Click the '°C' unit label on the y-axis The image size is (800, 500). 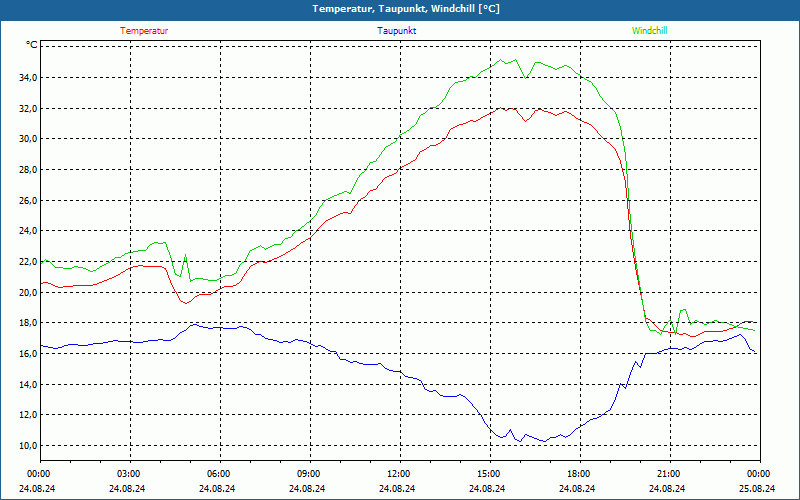point(32,45)
